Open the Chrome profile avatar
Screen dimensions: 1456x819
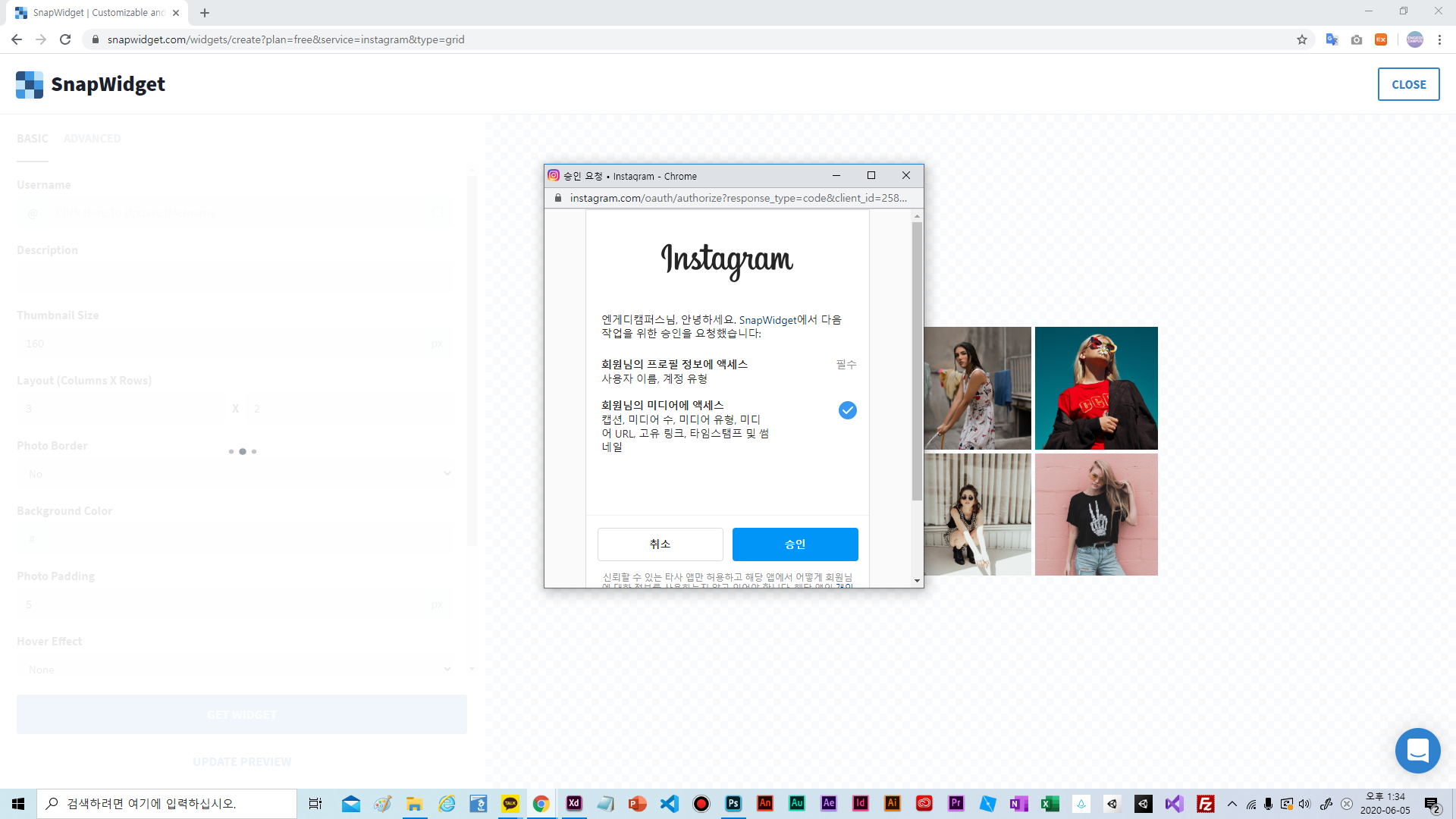[x=1414, y=39]
